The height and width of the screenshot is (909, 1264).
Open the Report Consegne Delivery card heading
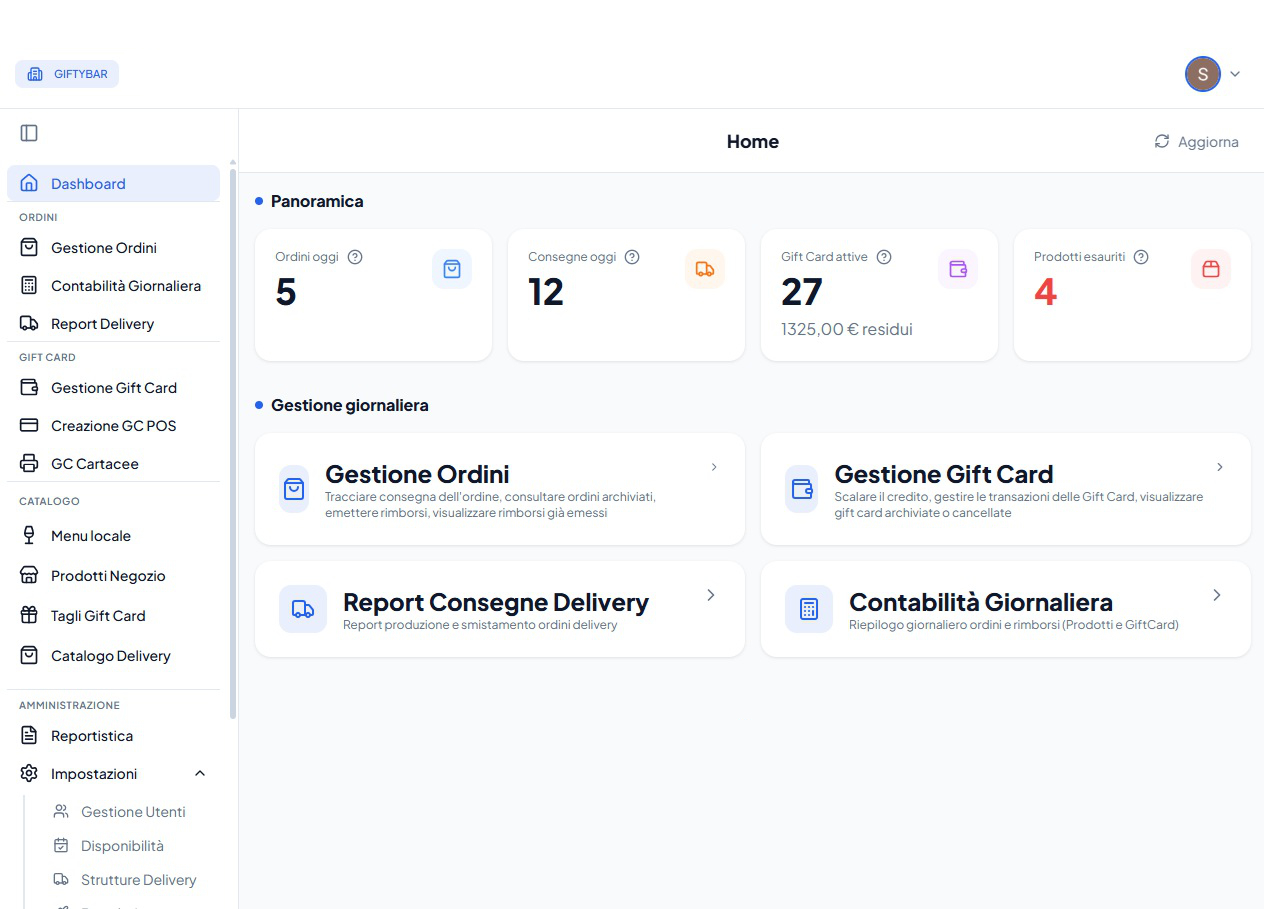(496, 602)
